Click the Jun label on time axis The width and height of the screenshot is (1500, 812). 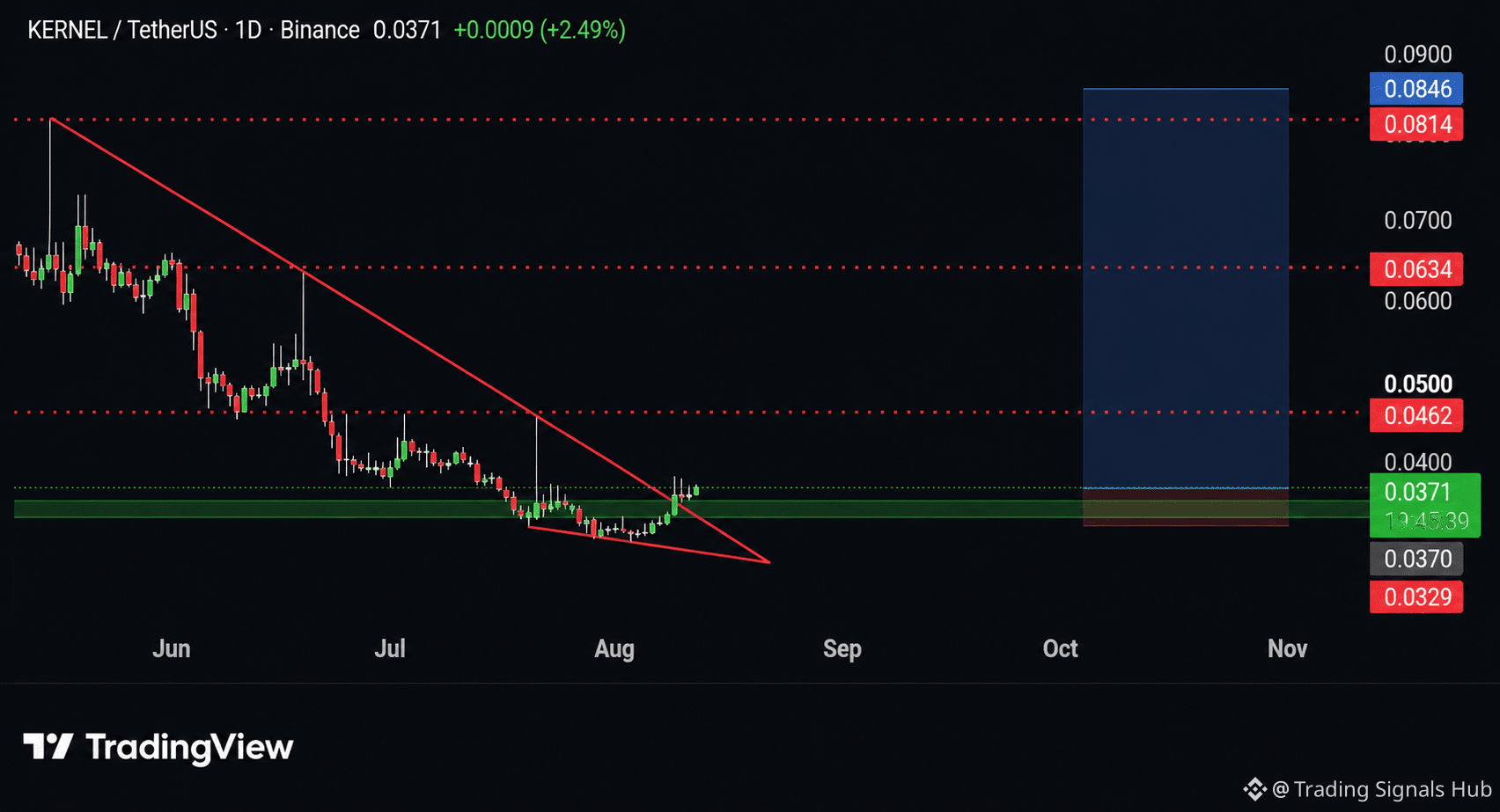click(171, 649)
